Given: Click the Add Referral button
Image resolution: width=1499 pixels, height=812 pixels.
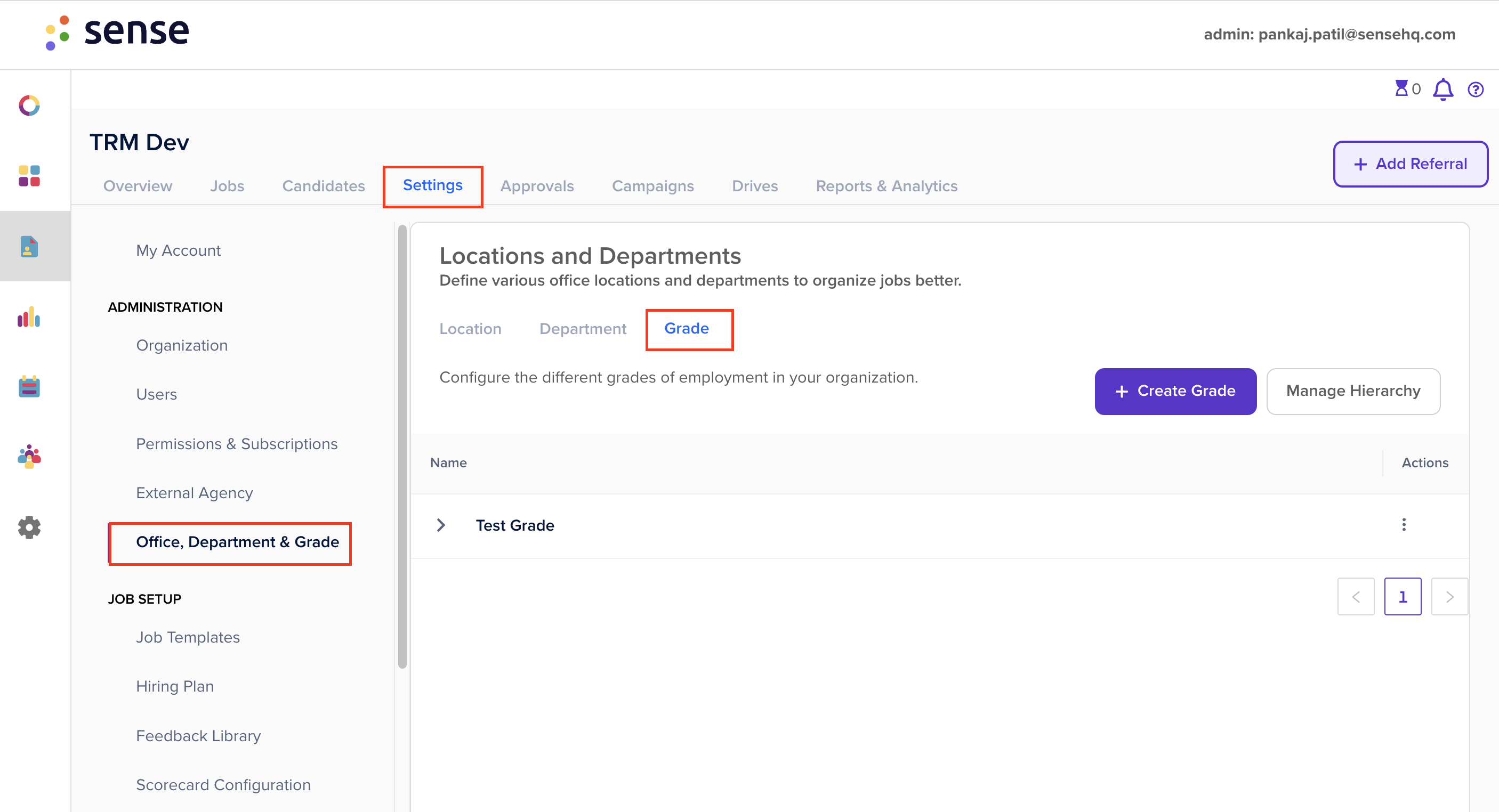Looking at the screenshot, I should pyautogui.click(x=1410, y=164).
